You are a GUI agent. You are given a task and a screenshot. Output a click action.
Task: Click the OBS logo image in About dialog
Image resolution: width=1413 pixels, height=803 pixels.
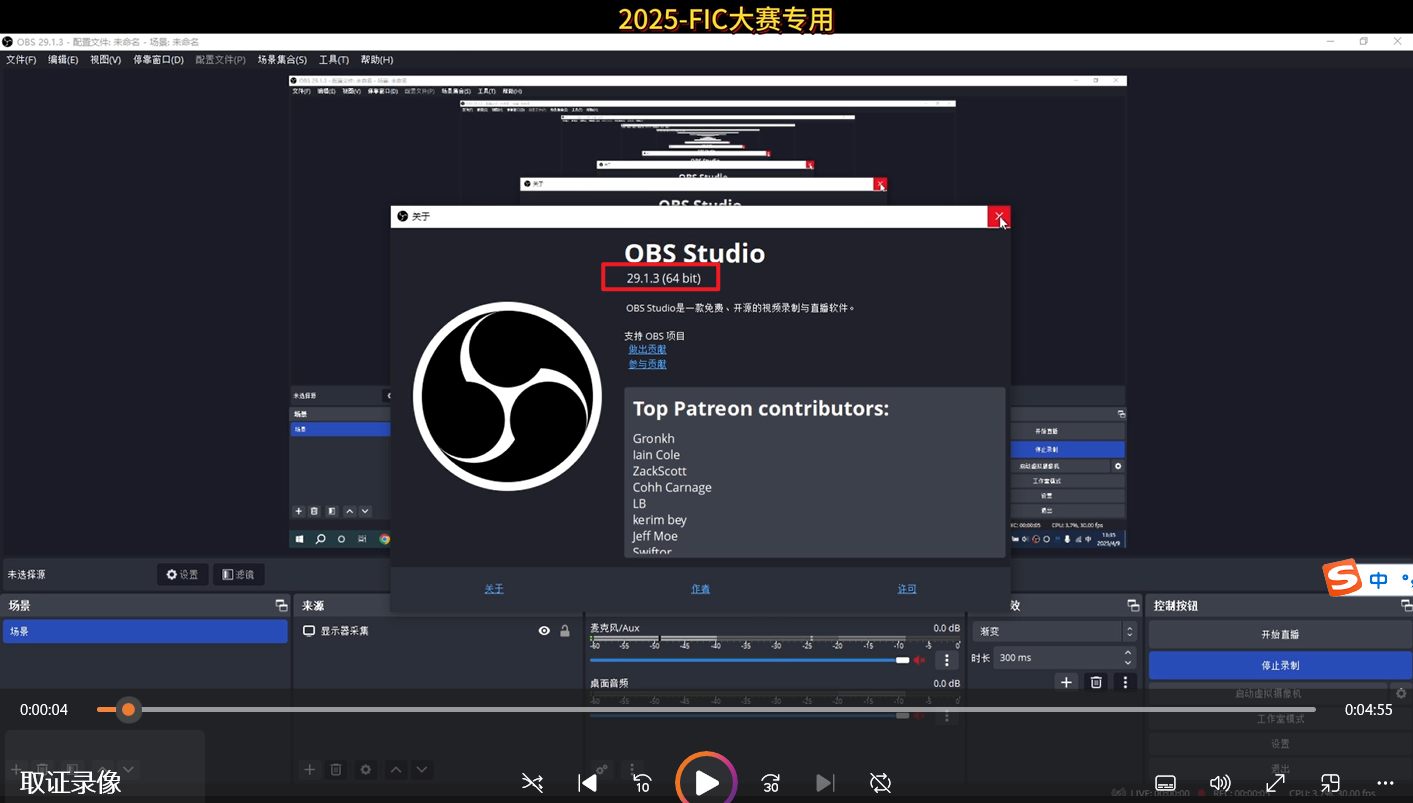click(507, 396)
